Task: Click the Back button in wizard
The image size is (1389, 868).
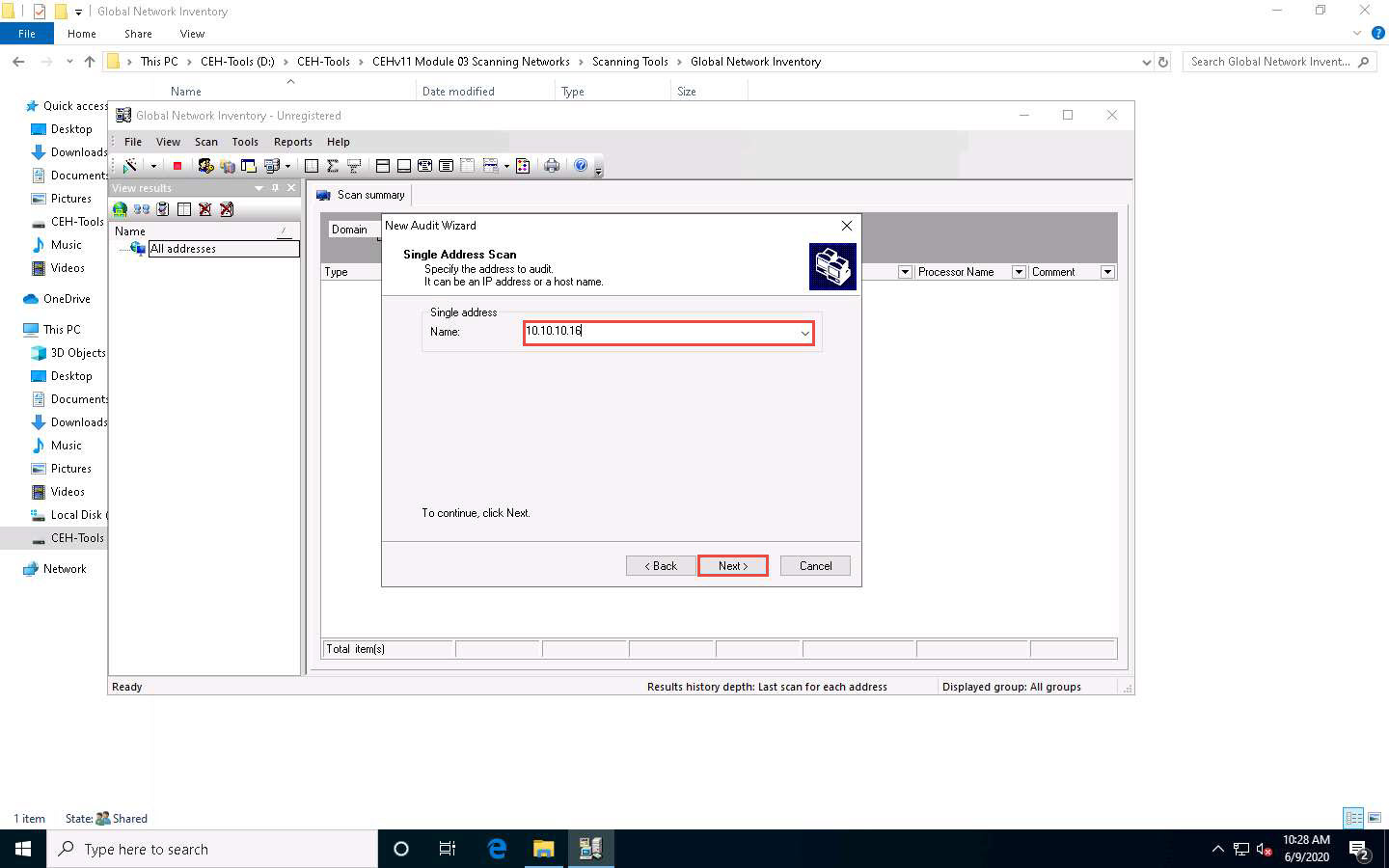Action: pyautogui.click(x=661, y=566)
